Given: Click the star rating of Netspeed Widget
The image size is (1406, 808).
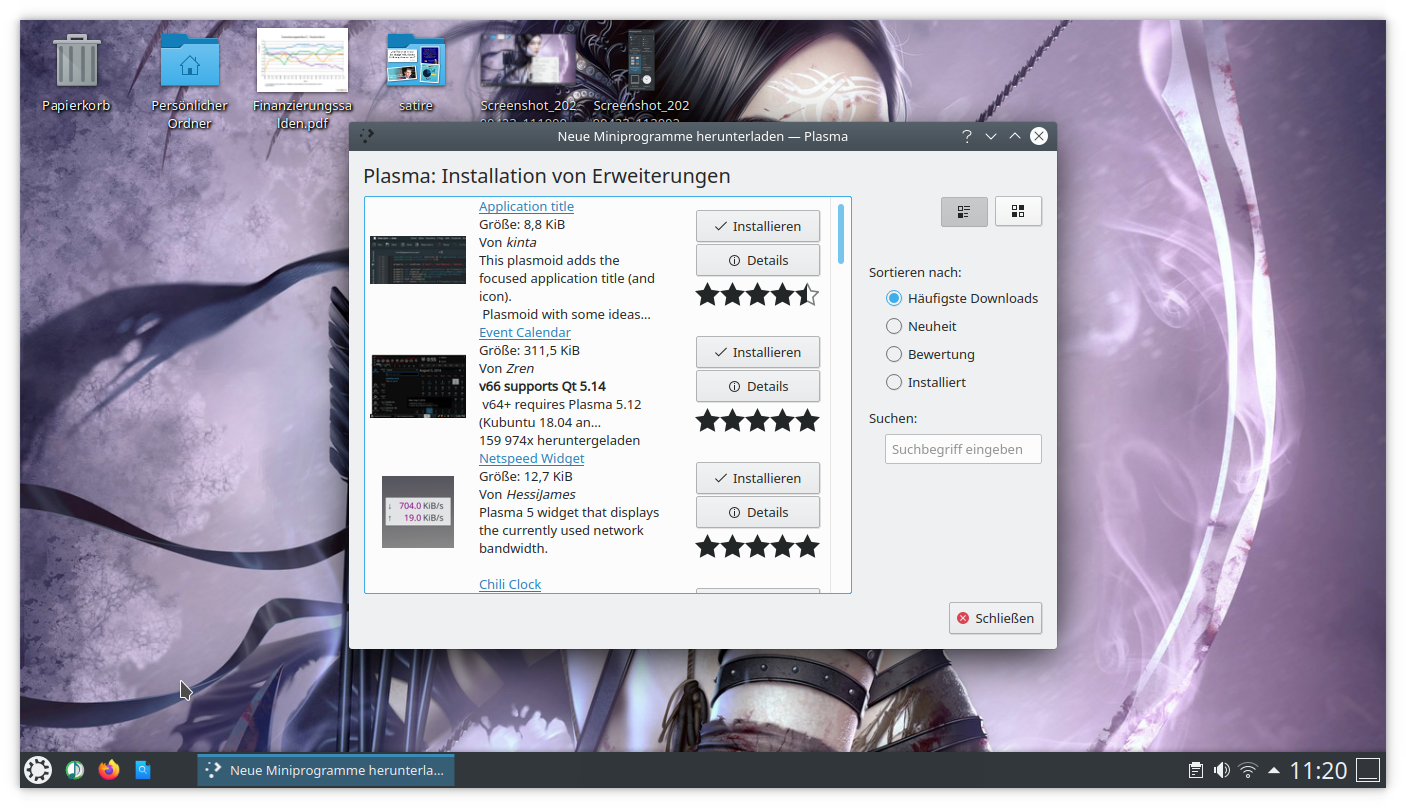Looking at the screenshot, I should coord(758,546).
